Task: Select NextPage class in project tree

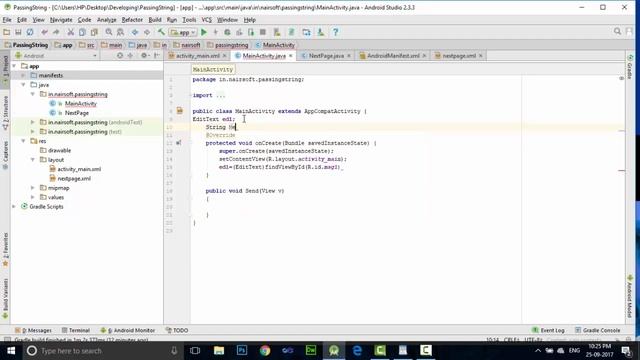Action: click(77, 113)
